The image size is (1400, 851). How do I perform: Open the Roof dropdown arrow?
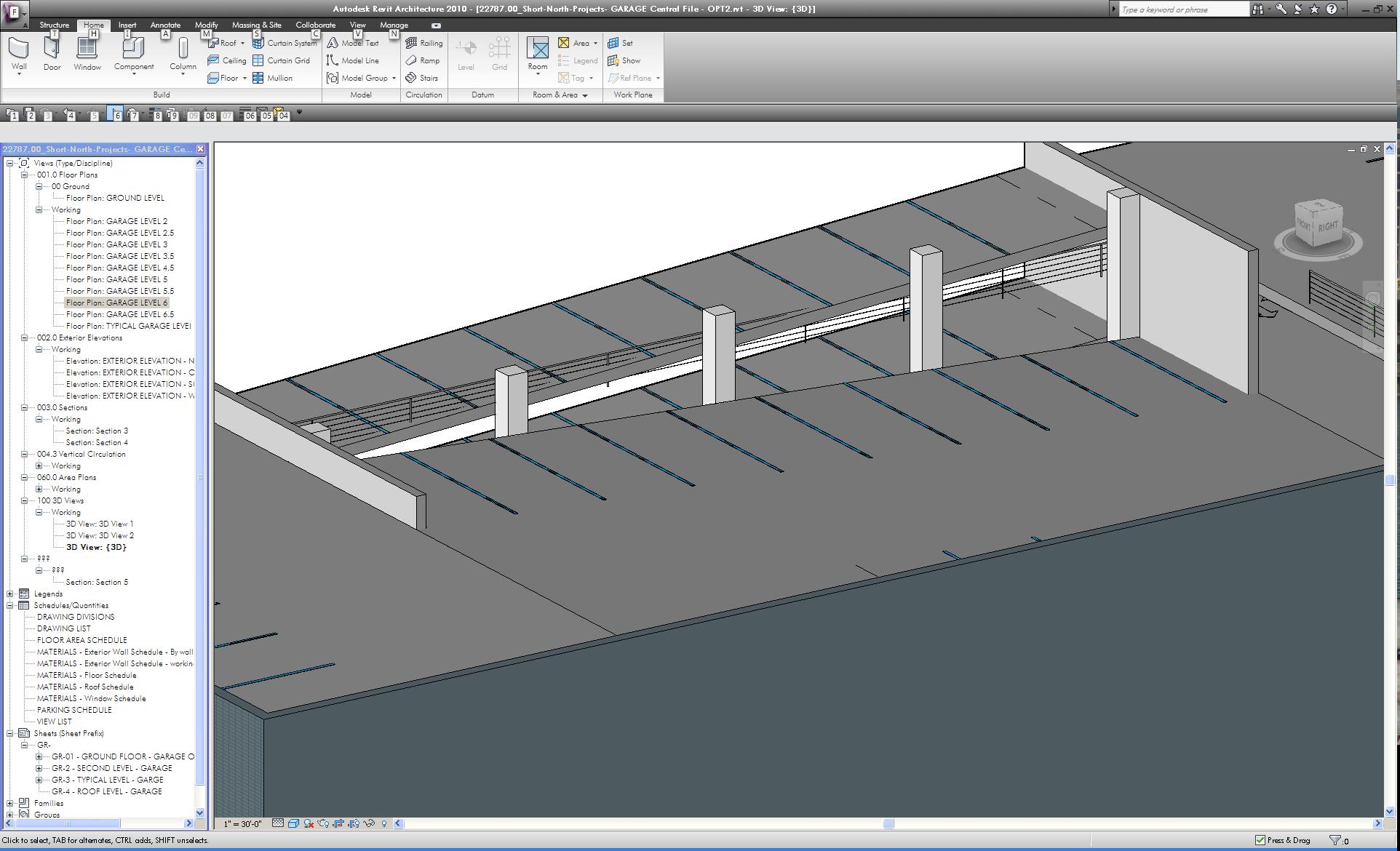(x=242, y=43)
